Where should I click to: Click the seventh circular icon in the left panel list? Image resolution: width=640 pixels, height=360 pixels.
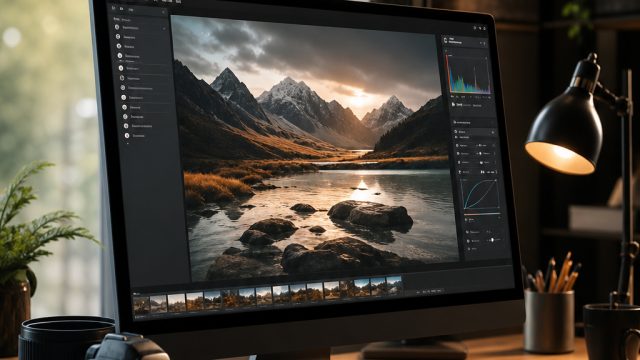[123, 88]
